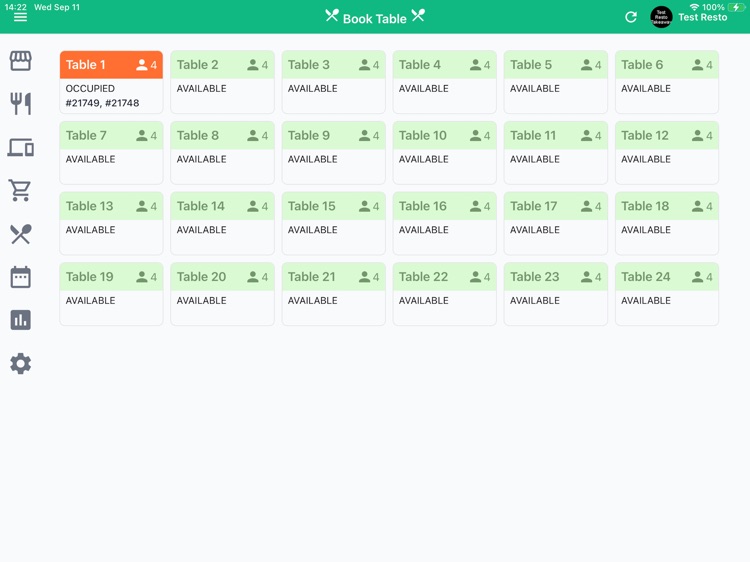
Task: Click the order numbers #21749, #21748
Action: coord(102,103)
